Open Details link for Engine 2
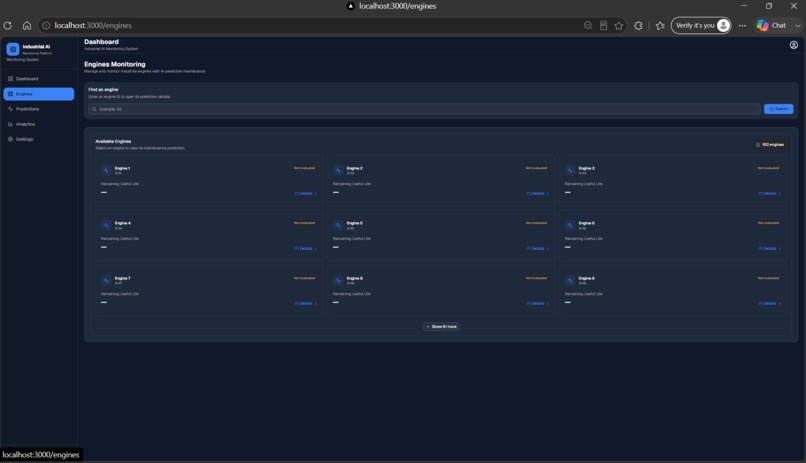The image size is (806, 463). point(537,194)
